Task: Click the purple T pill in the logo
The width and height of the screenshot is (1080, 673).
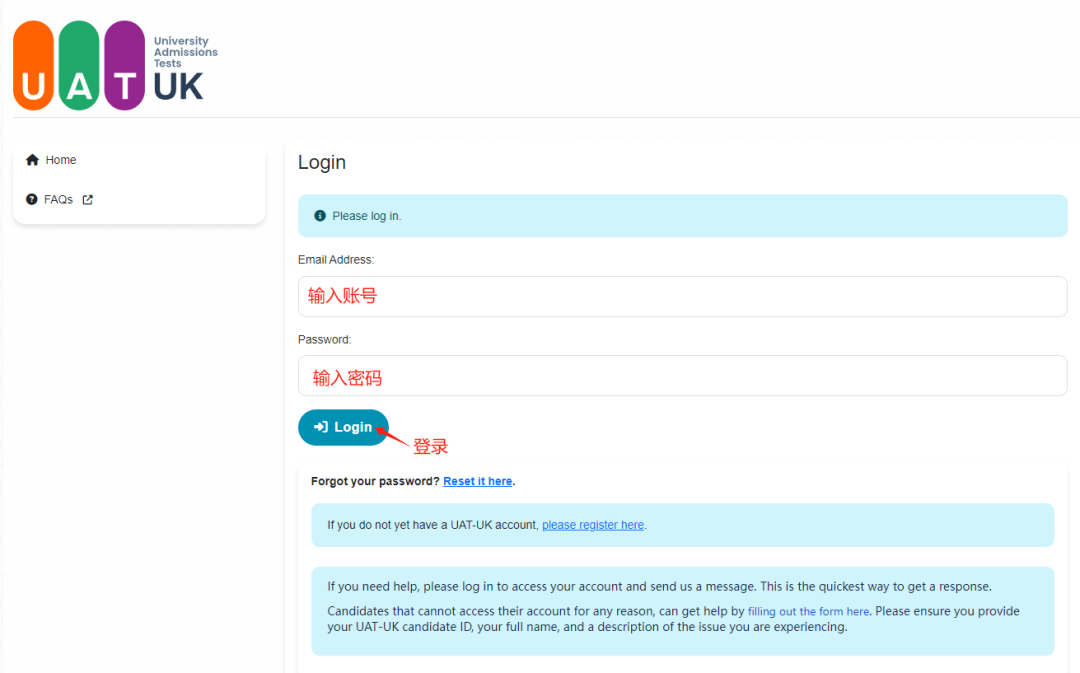Action: pos(124,65)
